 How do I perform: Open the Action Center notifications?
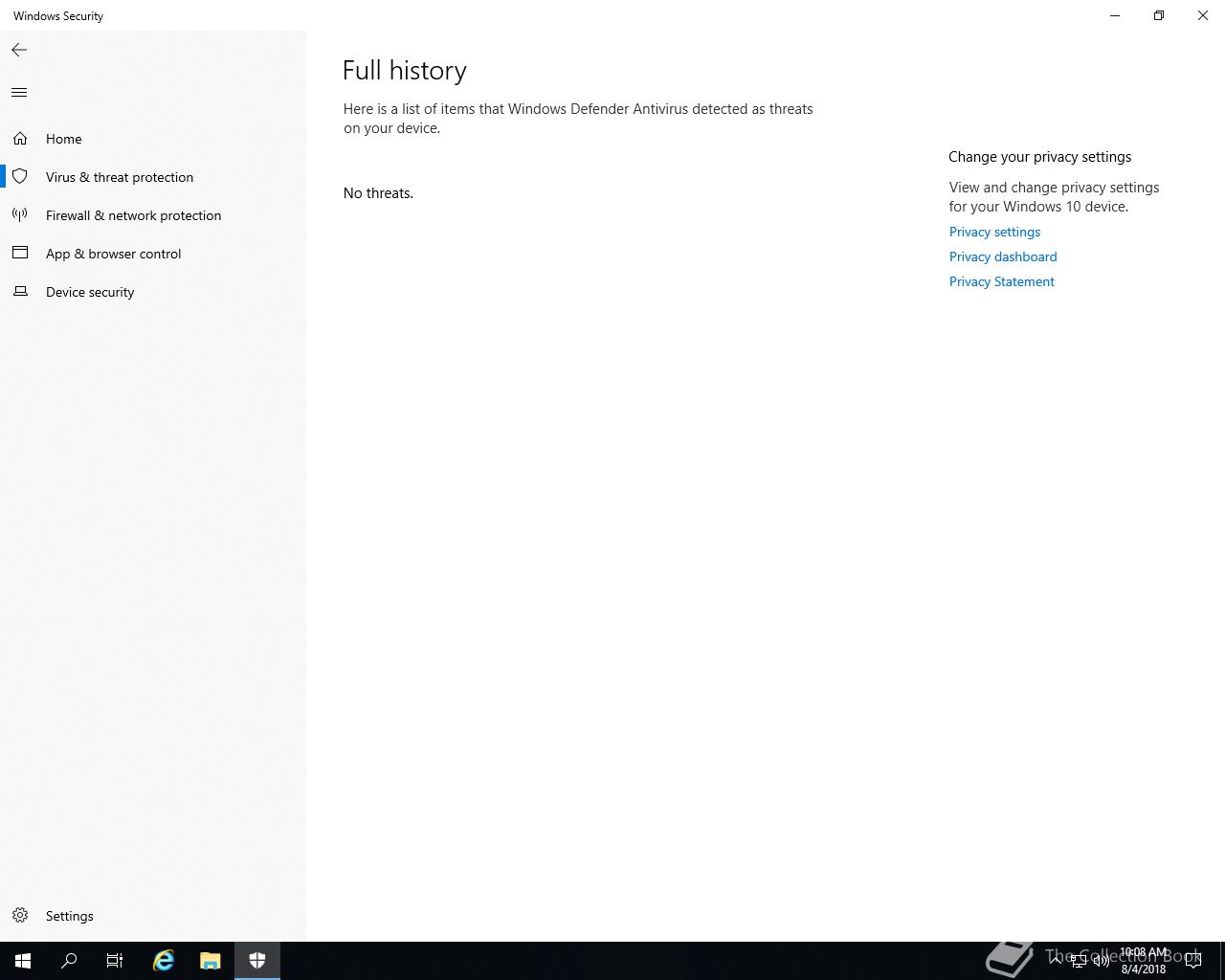click(1193, 961)
